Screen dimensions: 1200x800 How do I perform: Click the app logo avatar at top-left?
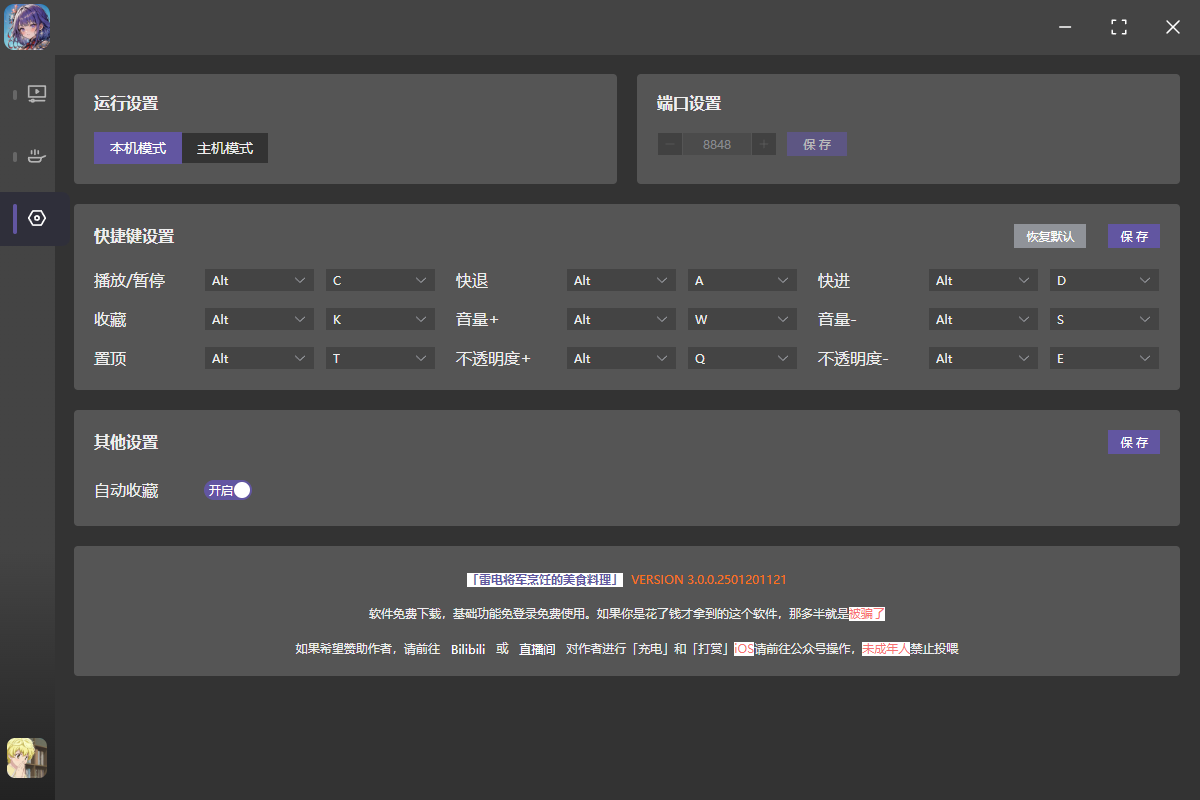(x=27, y=27)
